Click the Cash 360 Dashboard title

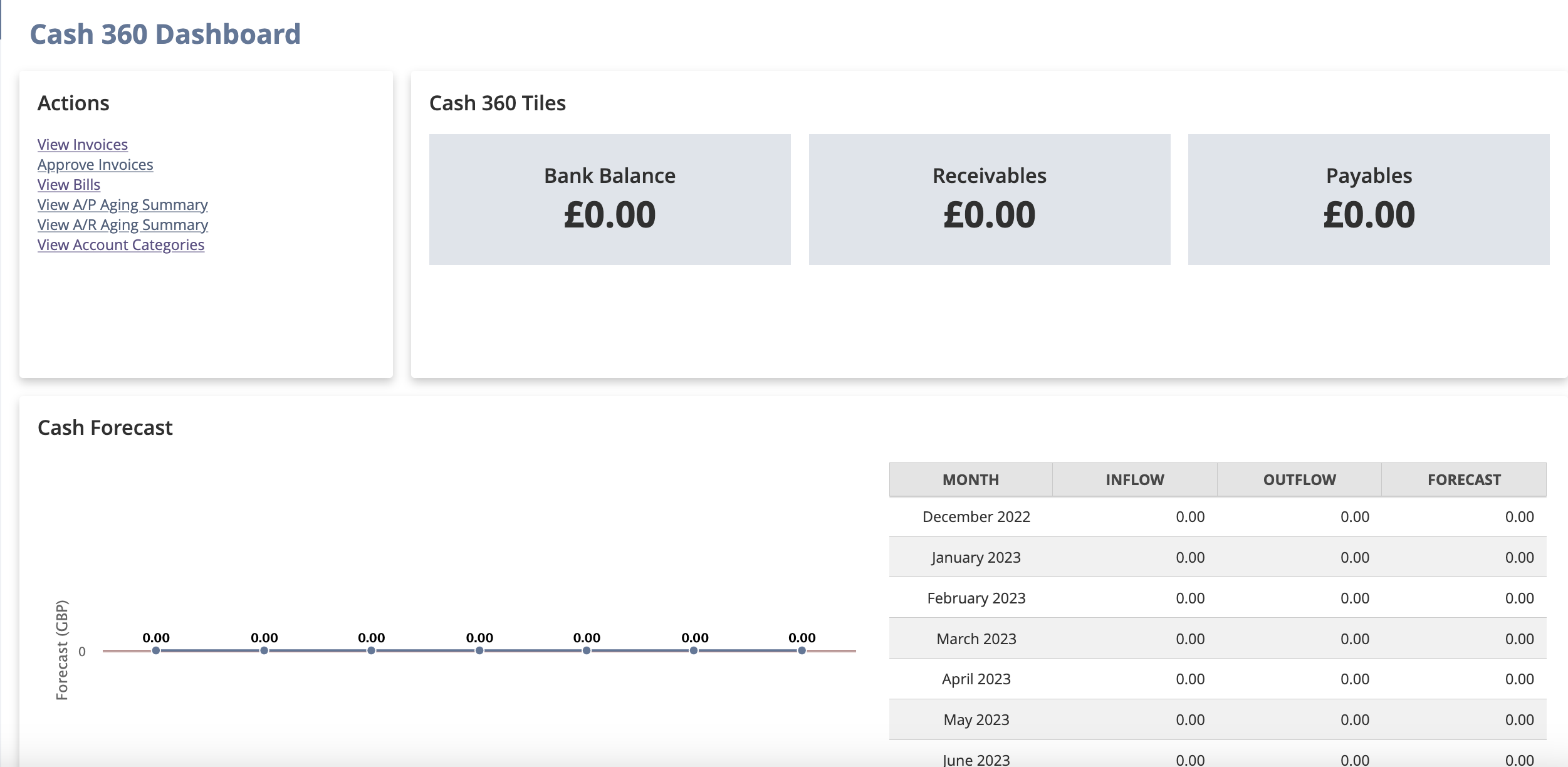pos(165,34)
